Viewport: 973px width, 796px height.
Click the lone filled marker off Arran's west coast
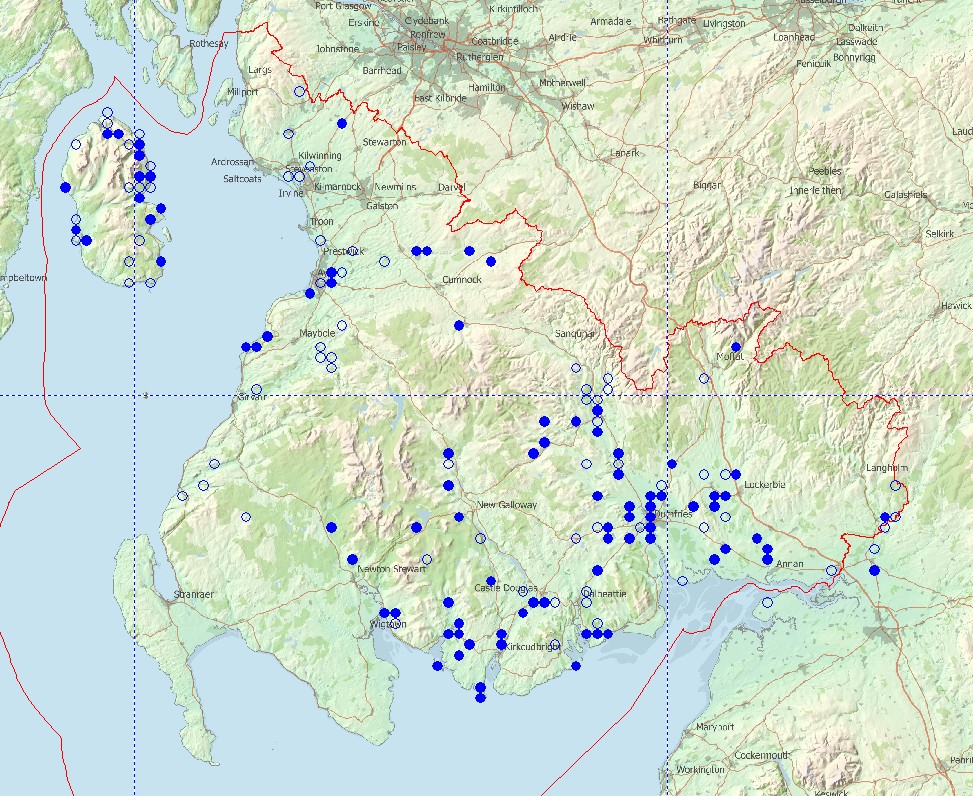click(x=65, y=187)
